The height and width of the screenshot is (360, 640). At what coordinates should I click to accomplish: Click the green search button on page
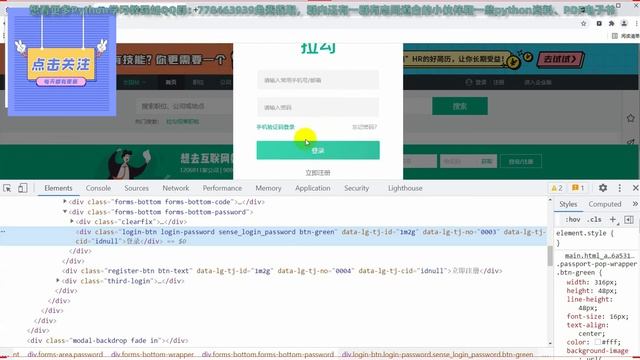[460, 106]
